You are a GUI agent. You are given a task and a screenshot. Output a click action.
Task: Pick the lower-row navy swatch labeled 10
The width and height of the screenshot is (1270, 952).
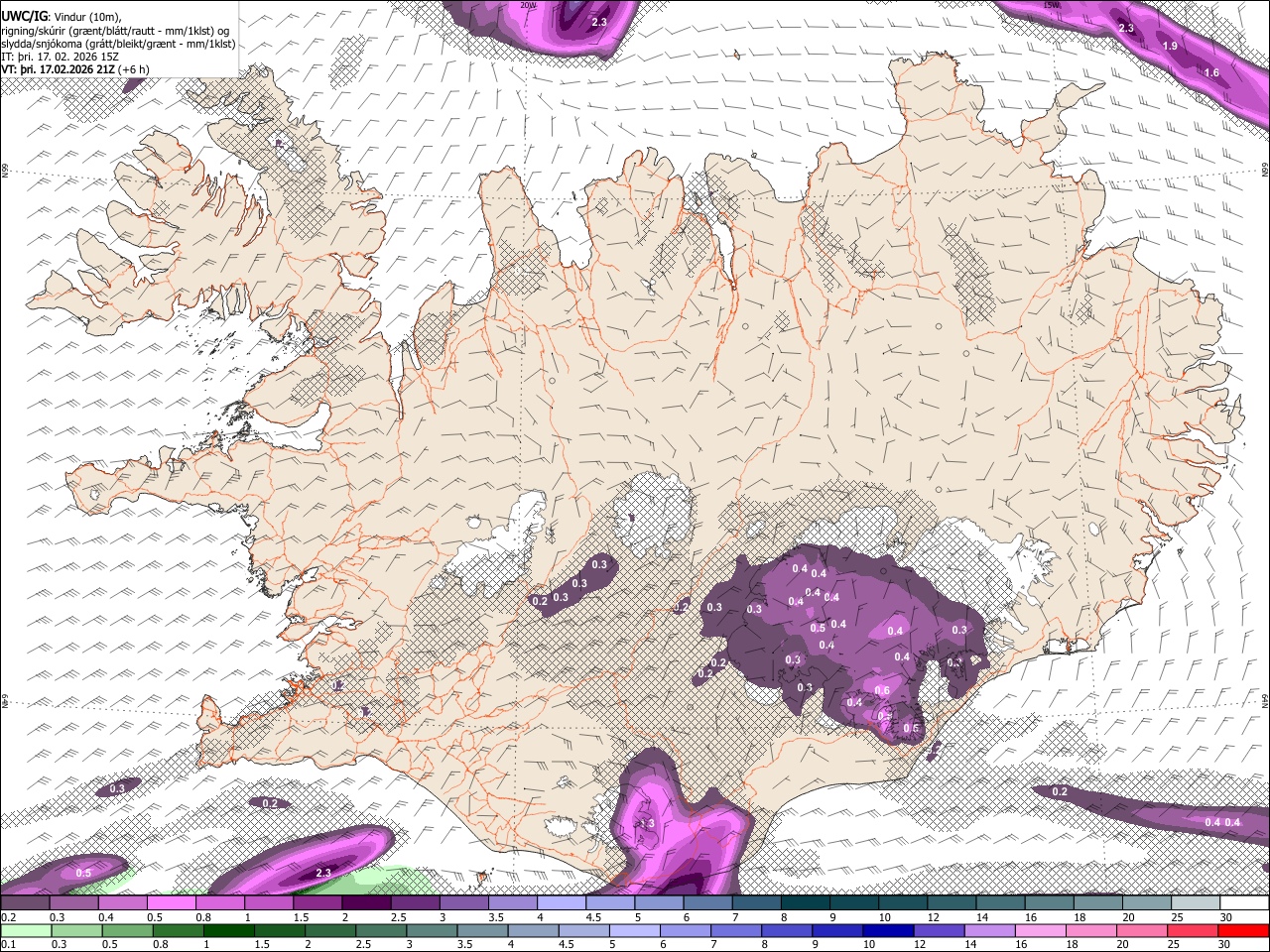click(888, 931)
